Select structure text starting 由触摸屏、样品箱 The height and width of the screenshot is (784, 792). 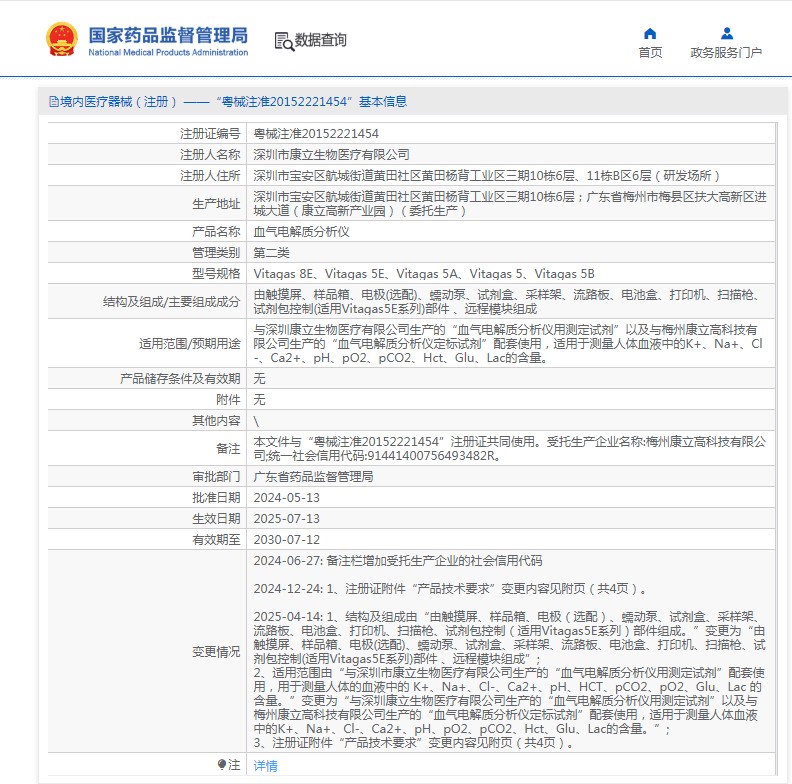pos(507,302)
